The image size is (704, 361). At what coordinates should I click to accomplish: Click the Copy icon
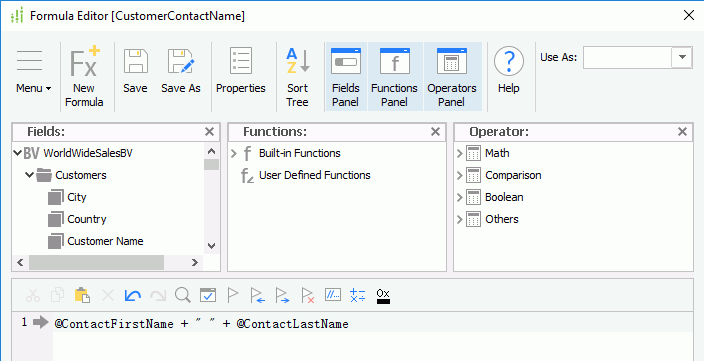57,295
